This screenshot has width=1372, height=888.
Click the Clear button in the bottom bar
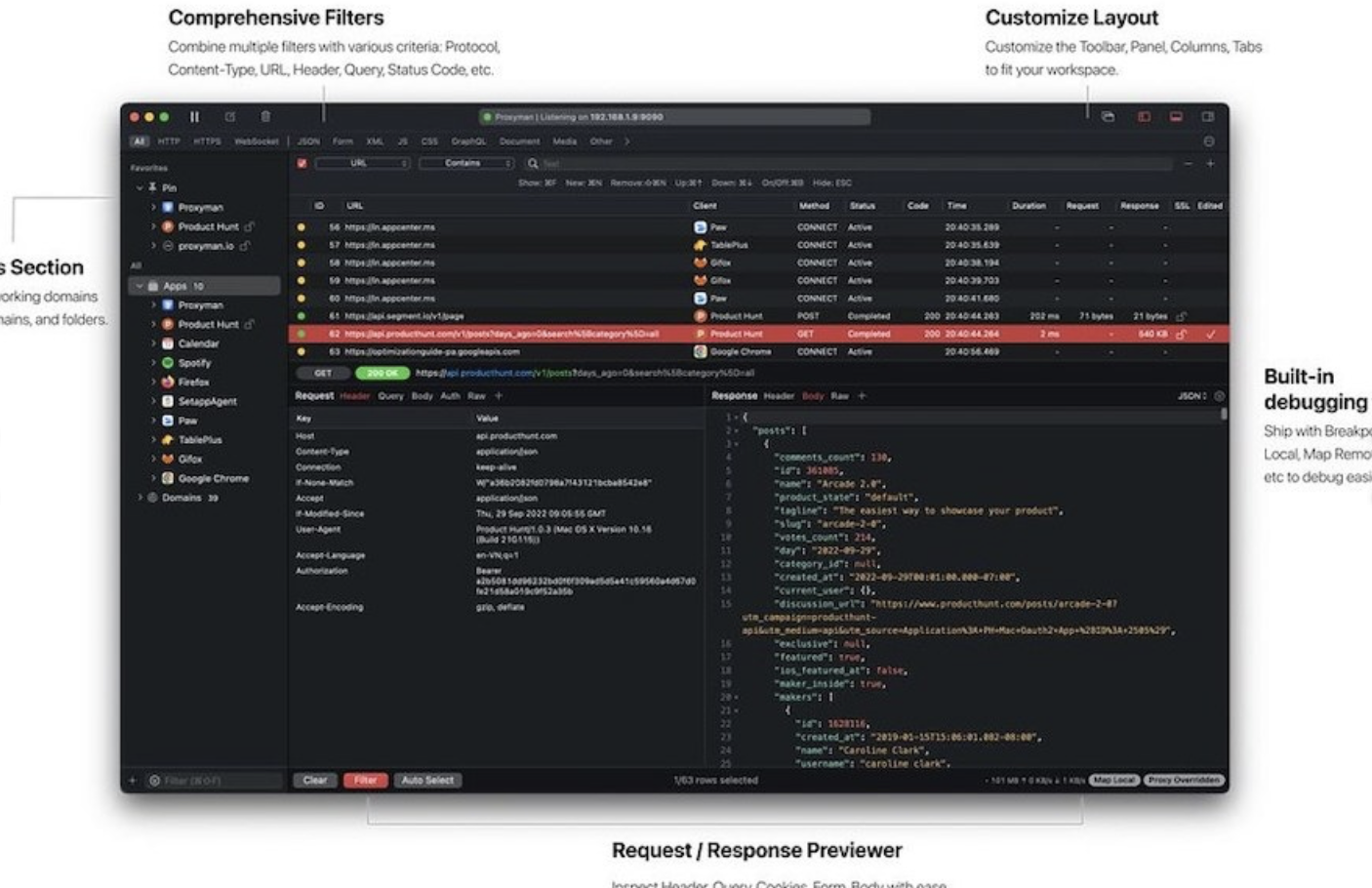(315, 781)
